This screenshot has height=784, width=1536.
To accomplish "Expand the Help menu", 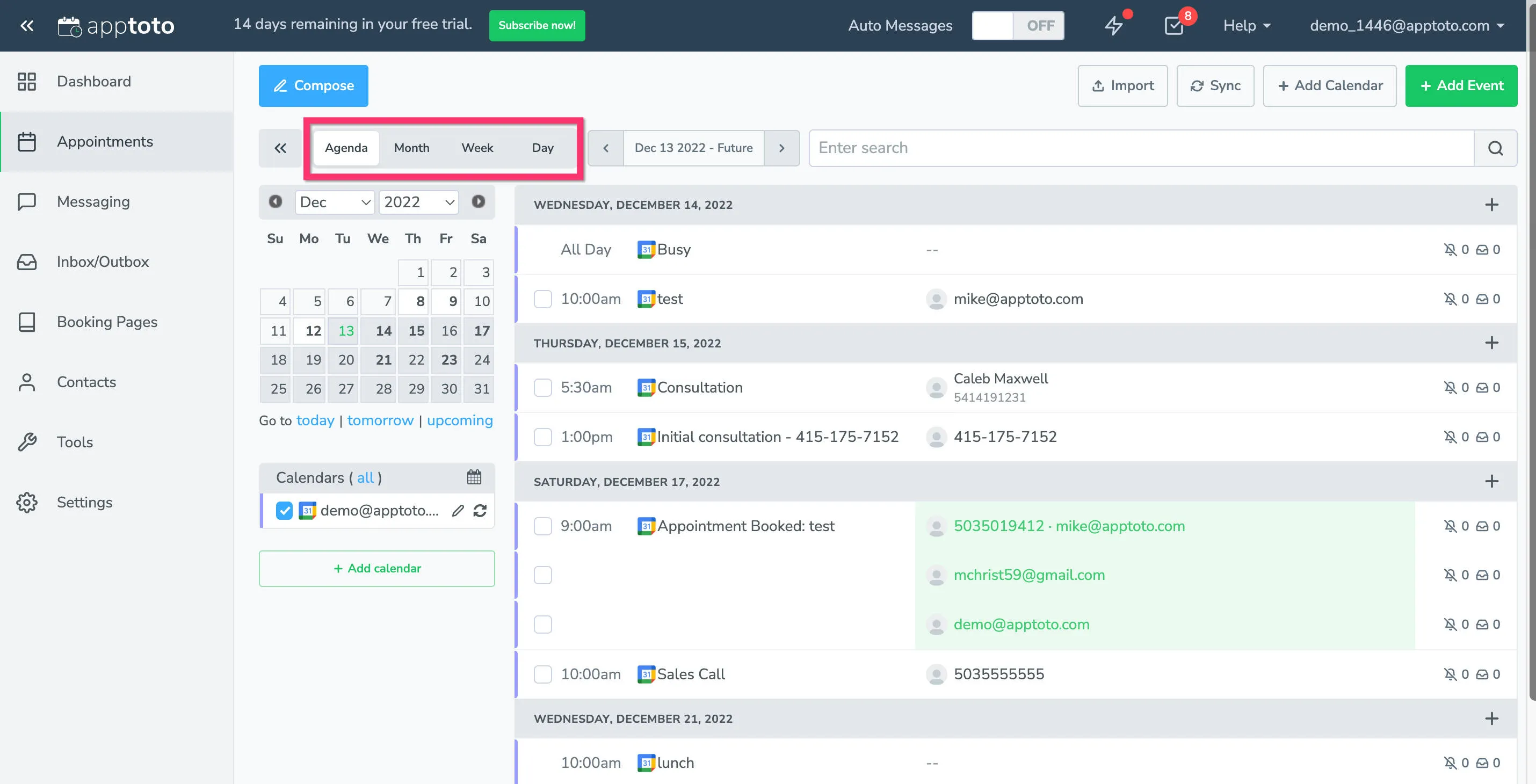I will tap(1246, 26).
